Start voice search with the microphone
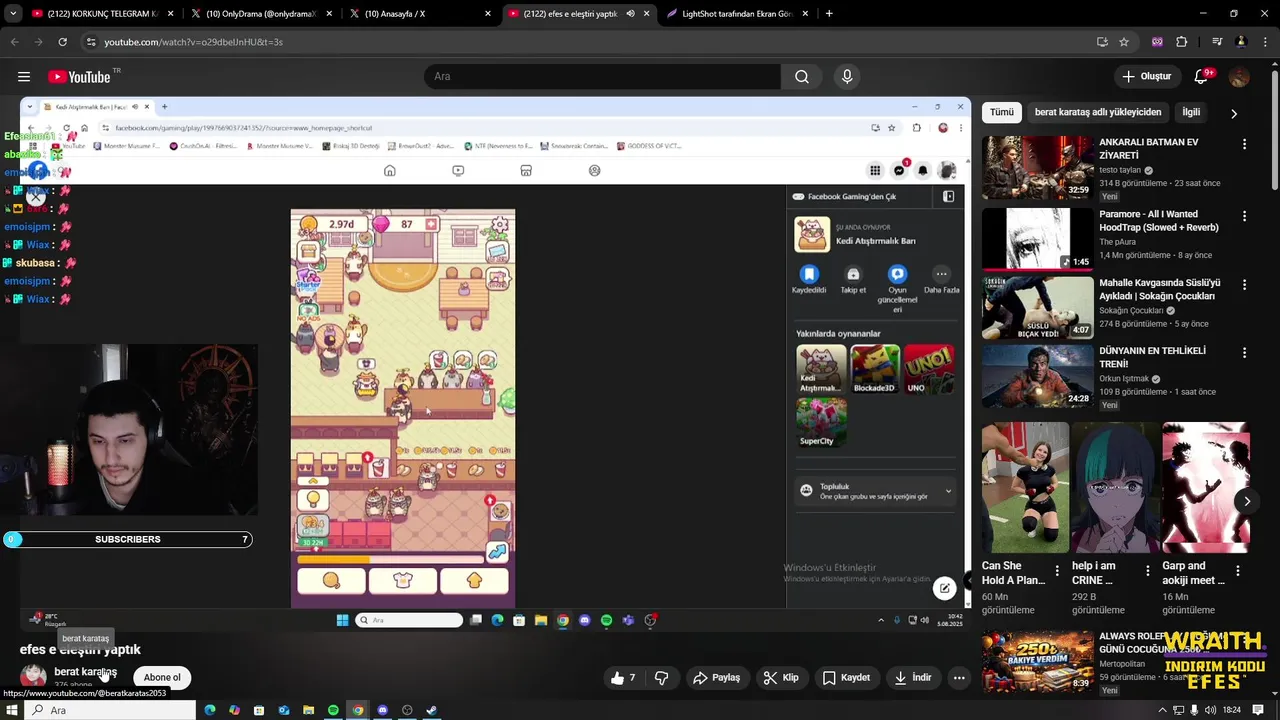This screenshot has height=720, width=1280. click(x=847, y=77)
